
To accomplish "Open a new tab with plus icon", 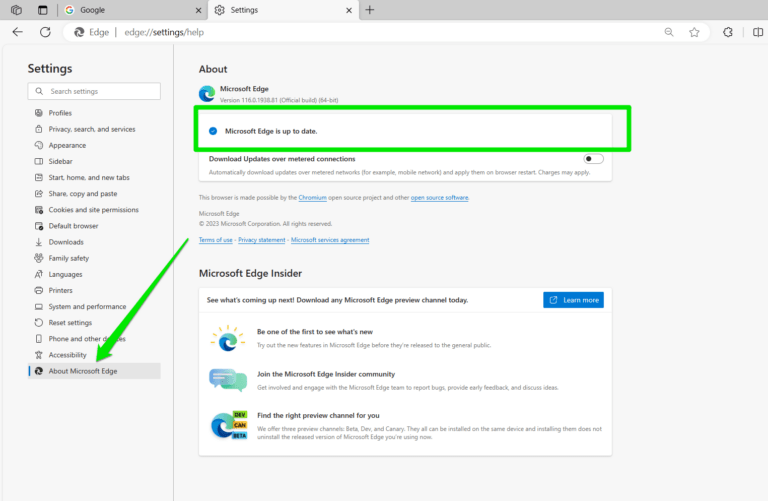I will point(370,10).
